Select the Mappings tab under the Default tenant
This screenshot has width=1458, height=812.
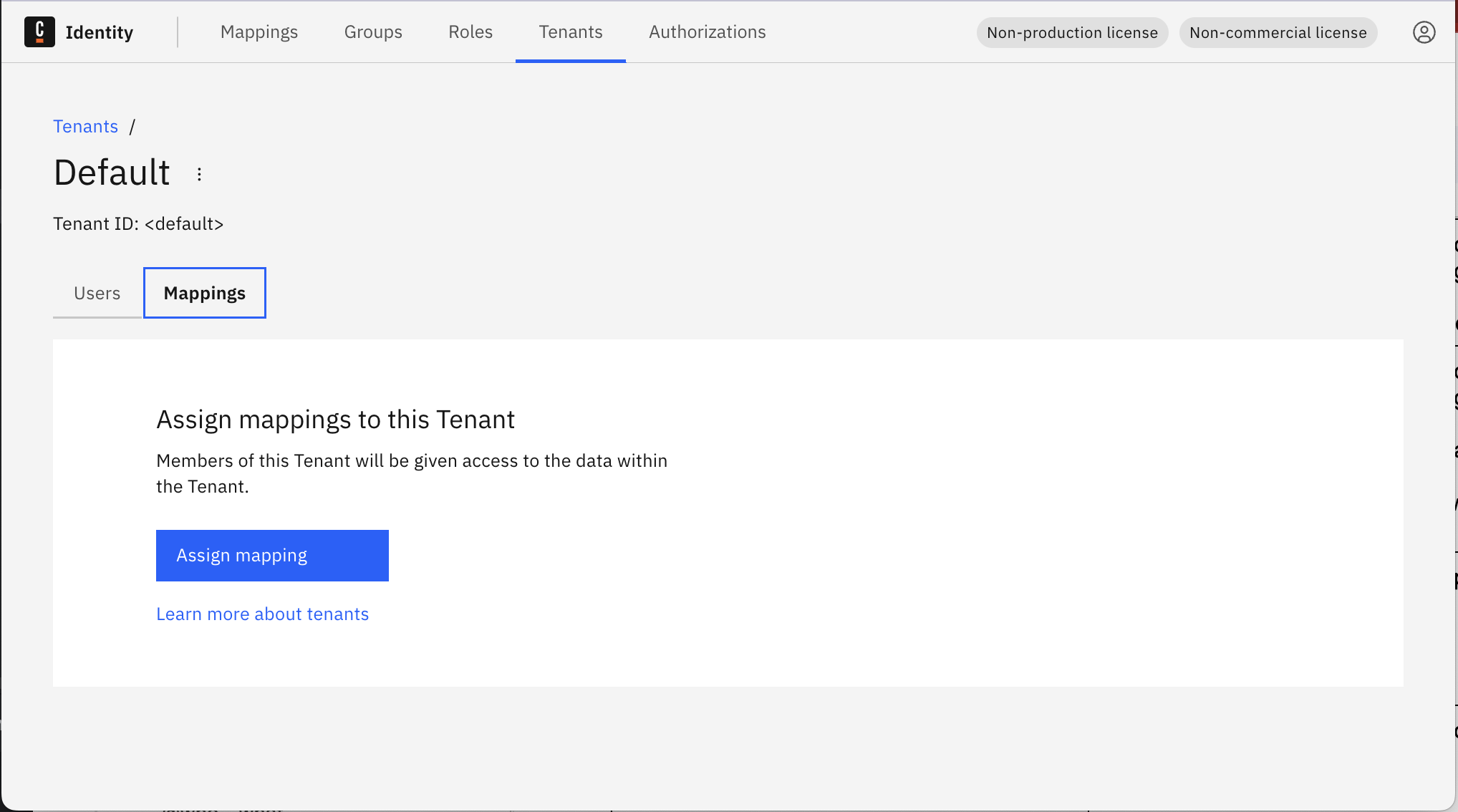[204, 293]
